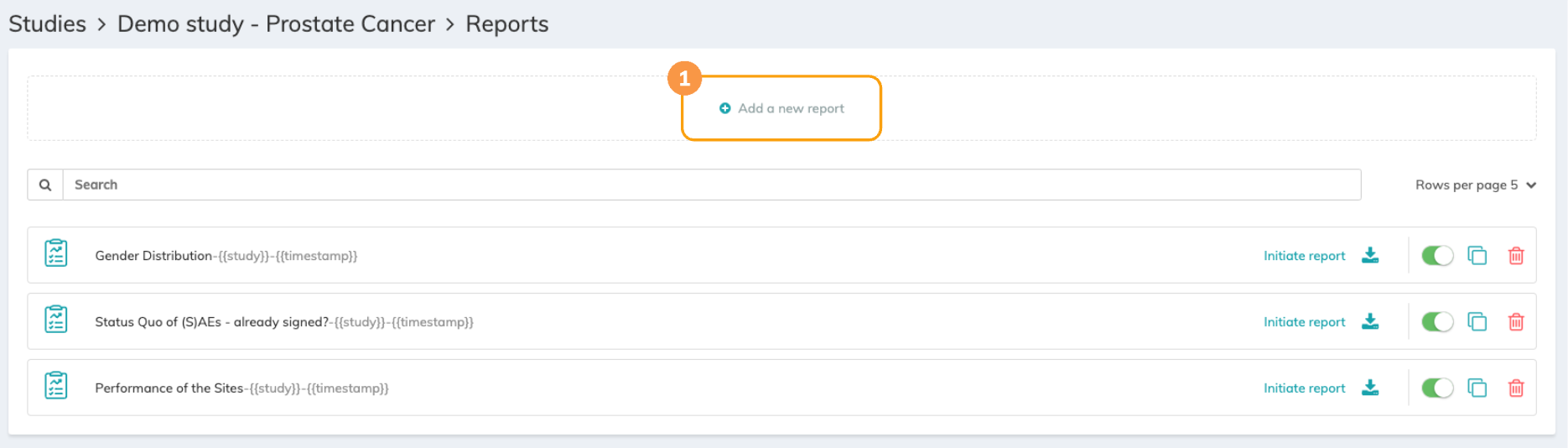The image size is (1568, 448).
Task: Initiate report for Gender Distribution
Action: click(1304, 256)
